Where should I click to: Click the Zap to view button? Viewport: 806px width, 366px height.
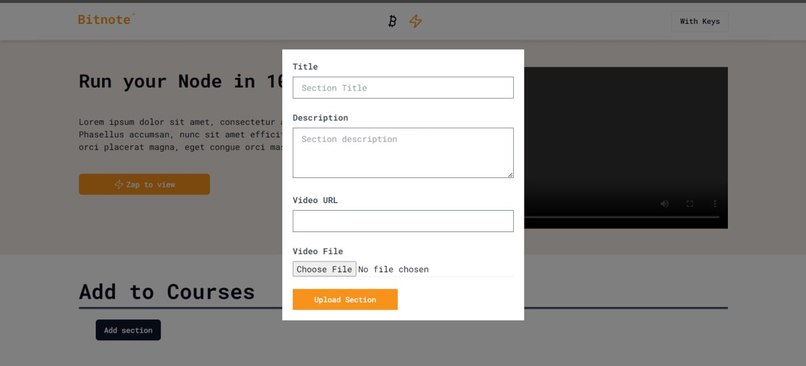pos(144,185)
